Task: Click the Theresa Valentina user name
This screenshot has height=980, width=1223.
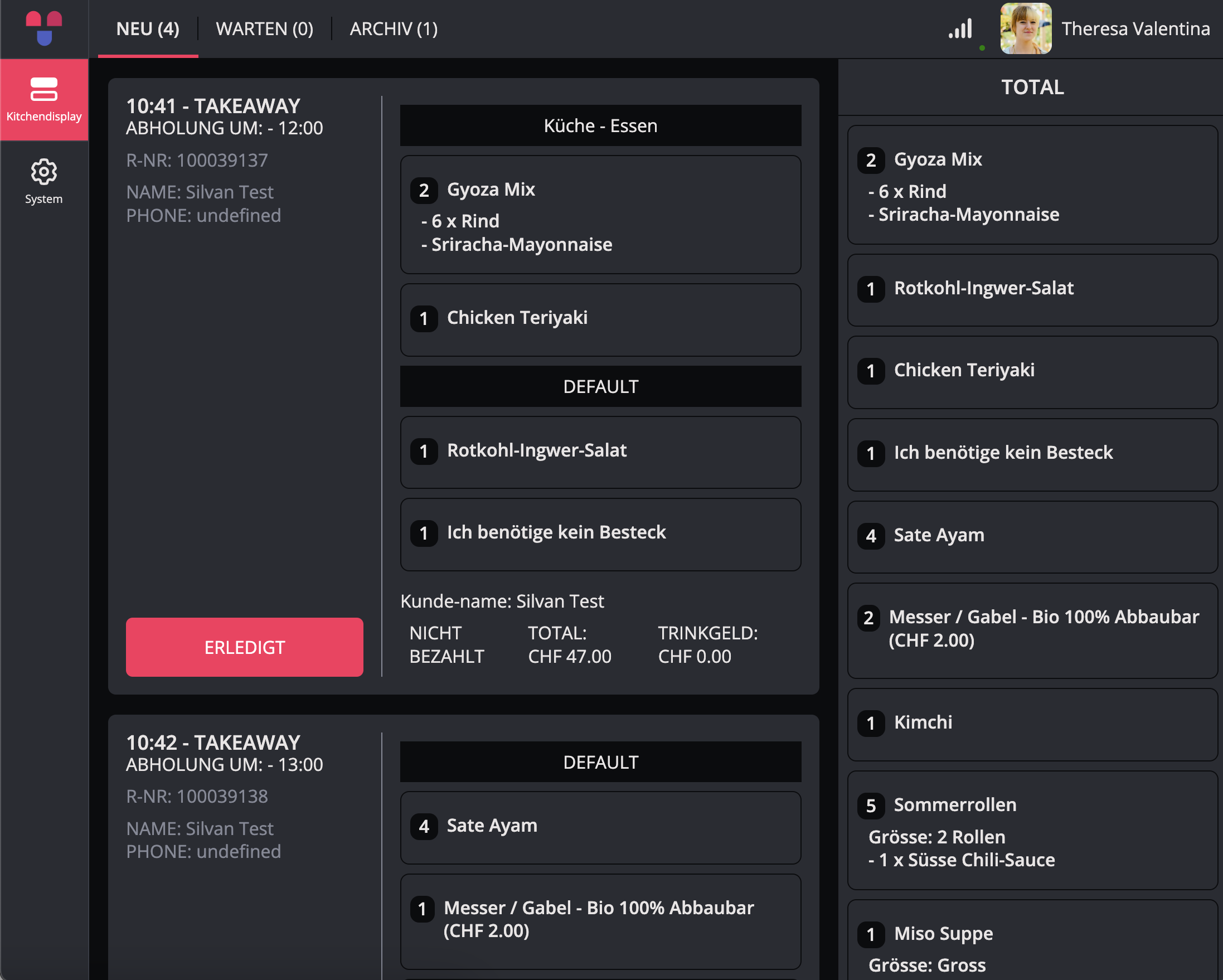Action: pos(1135,28)
